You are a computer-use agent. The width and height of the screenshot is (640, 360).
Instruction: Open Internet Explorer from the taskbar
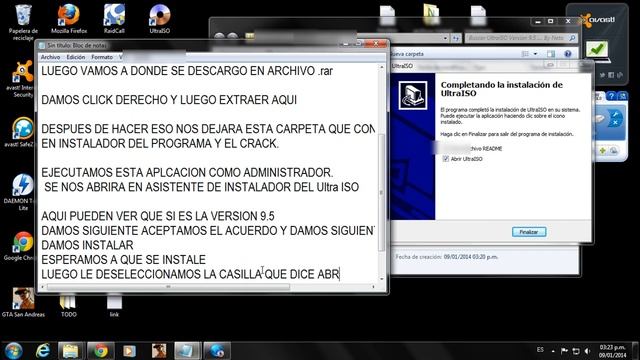[43, 351]
